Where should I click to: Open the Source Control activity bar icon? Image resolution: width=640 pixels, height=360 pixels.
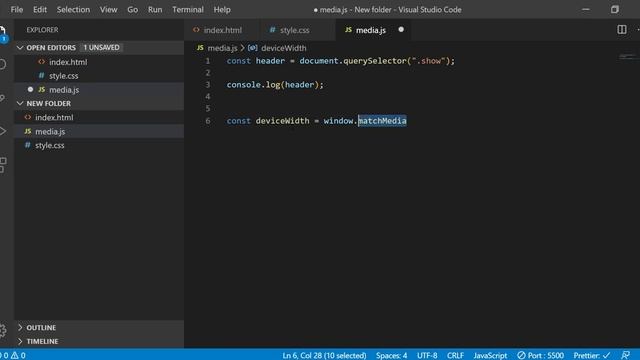[2, 98]
